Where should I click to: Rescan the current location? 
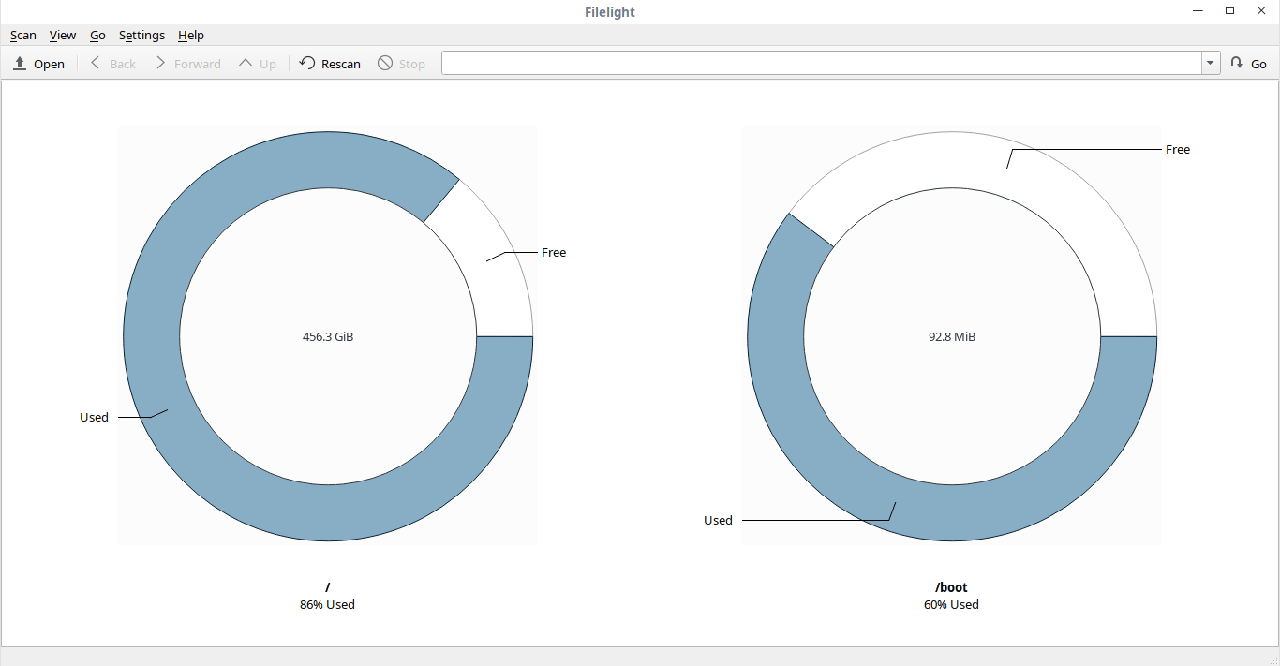click(330, 64)
